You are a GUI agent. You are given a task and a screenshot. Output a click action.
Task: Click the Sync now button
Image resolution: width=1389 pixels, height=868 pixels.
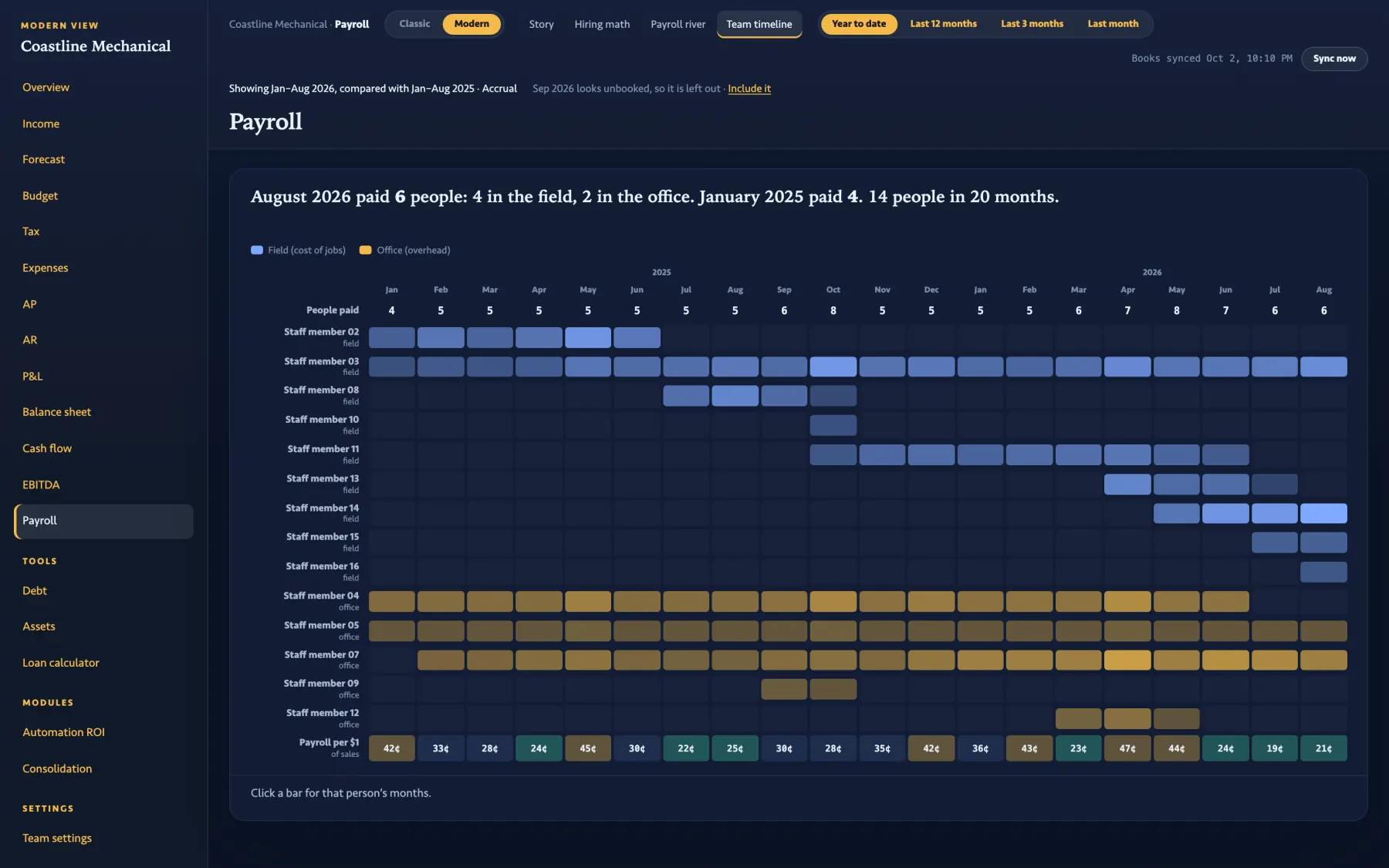(x=1334, y=59)
